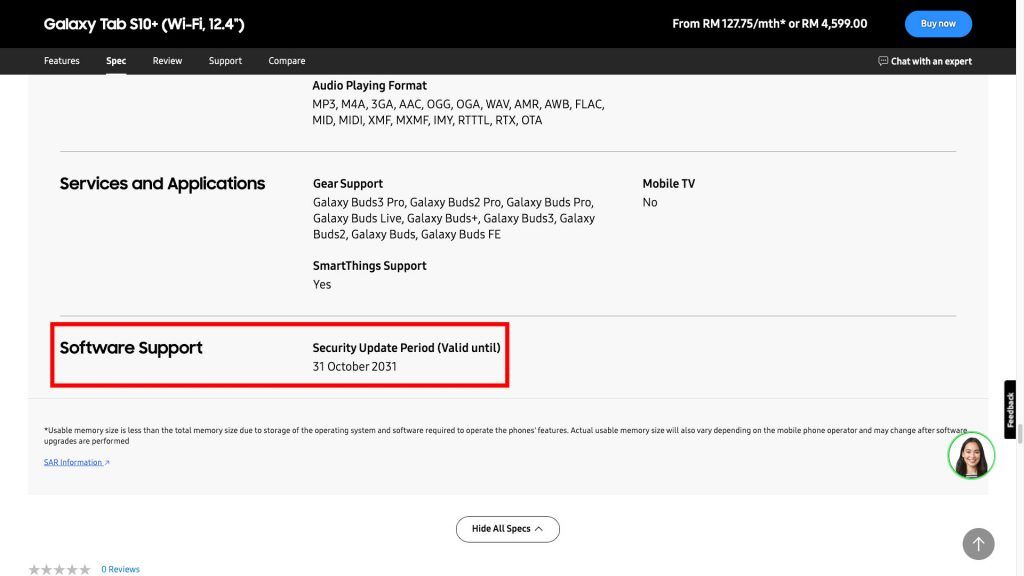Screen dimensions: 1024x576
Task: Click the Software Support section heading
Action: [x=131, y=348]
